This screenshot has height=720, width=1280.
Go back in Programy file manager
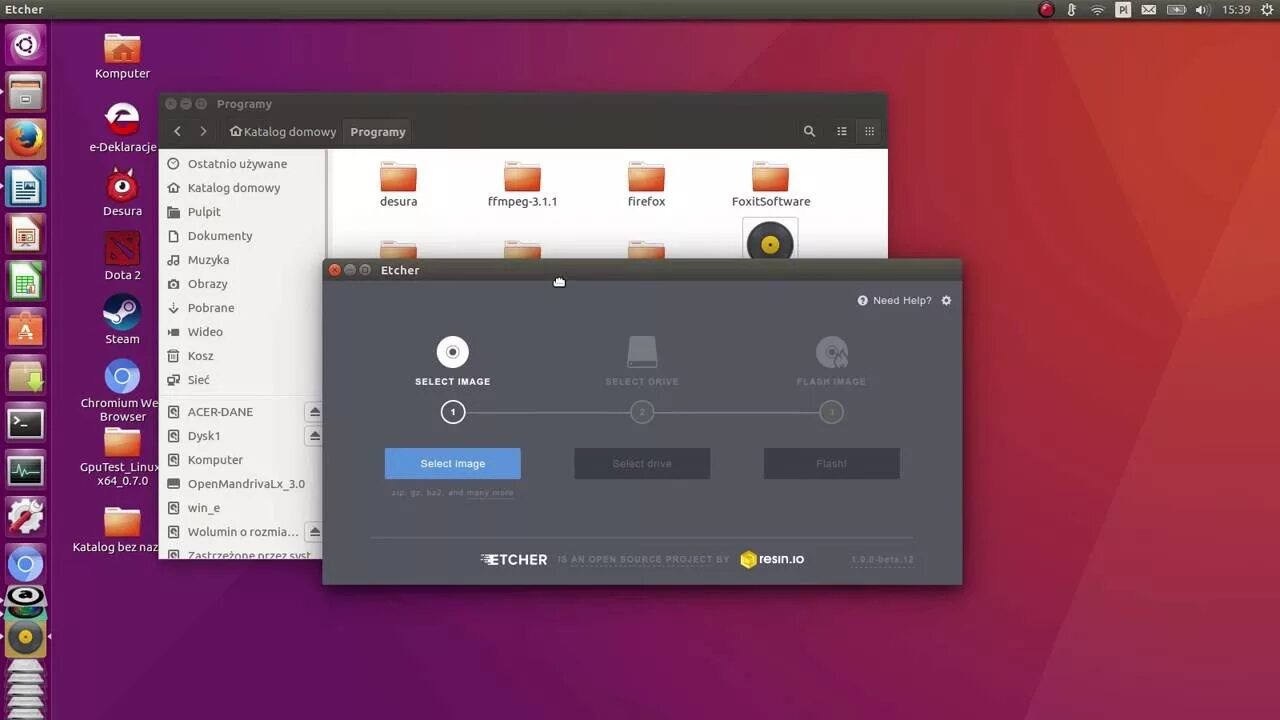pyautogui.click(x=177, y=131)
